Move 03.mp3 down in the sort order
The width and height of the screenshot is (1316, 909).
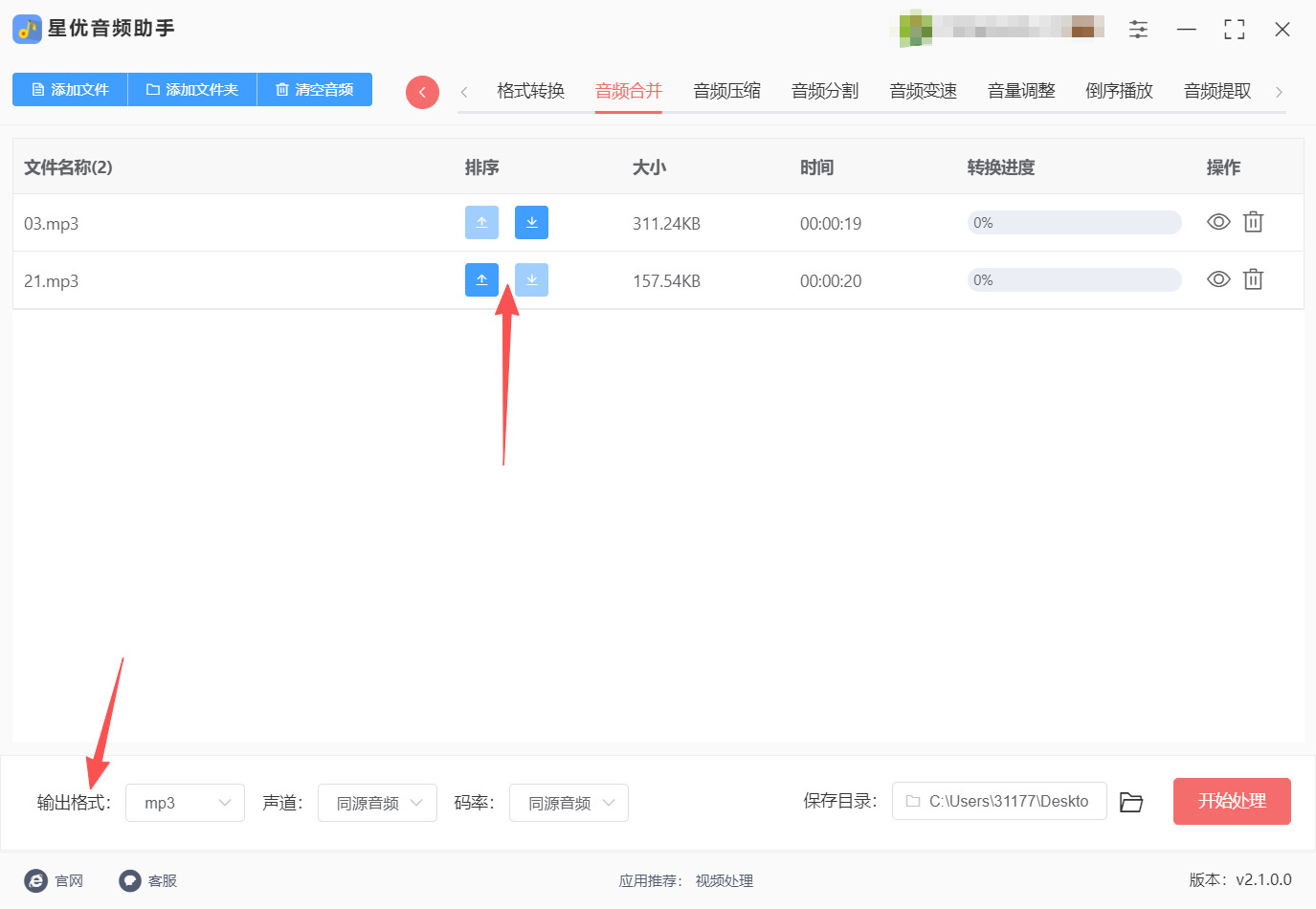[x=531, y=222]
